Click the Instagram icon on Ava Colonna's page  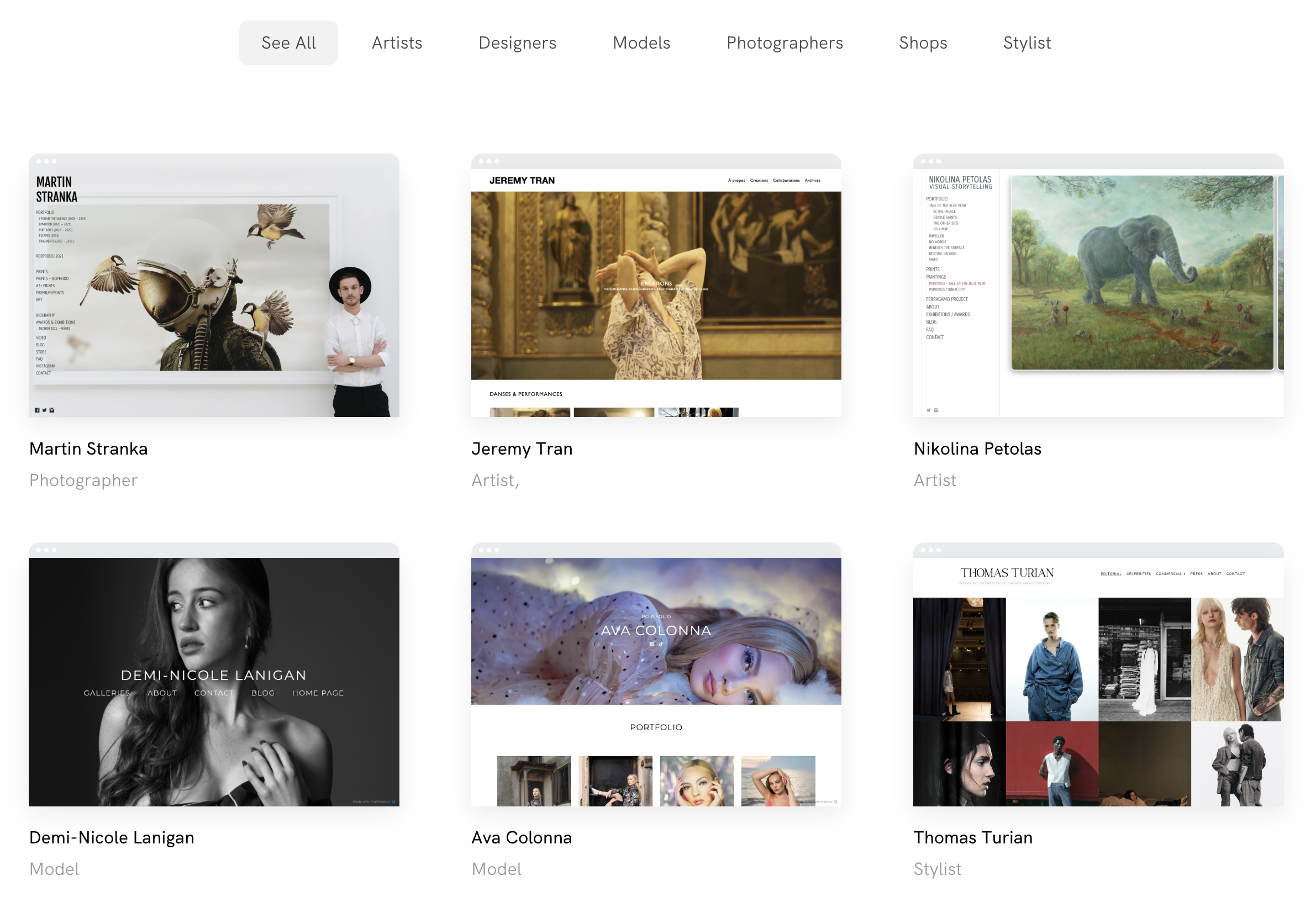[651, 645]
